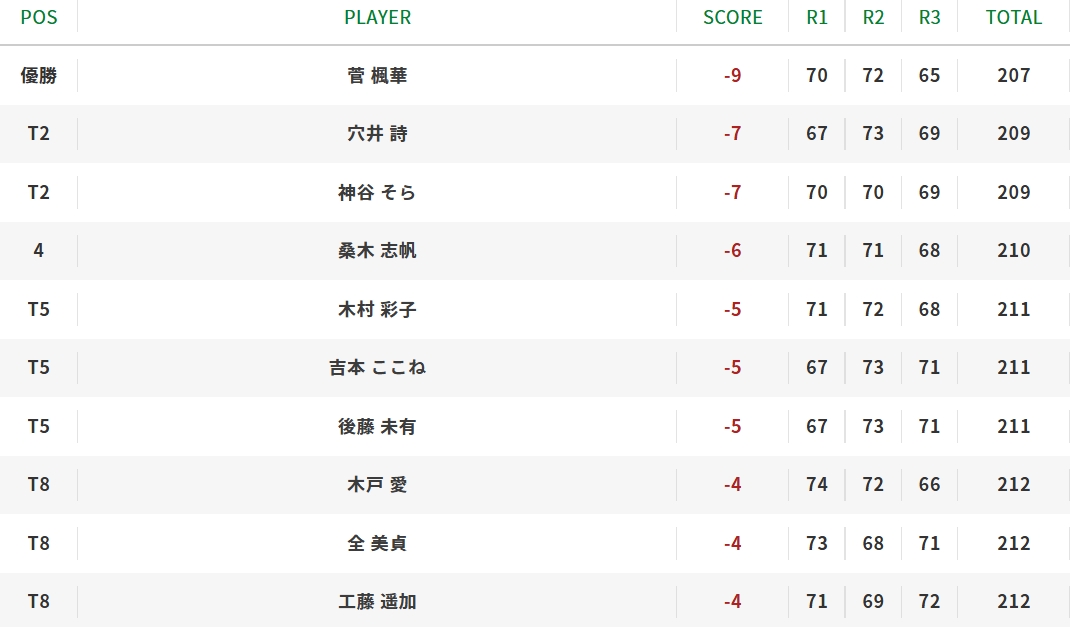The height and width of the screenshot is (627, 1070).
Task: Select the R1 column header
Action: click(x=817, y=17)
